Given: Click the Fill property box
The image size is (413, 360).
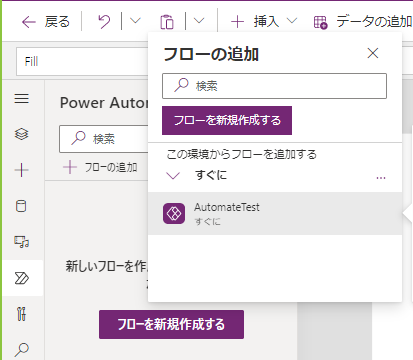Looking at the screenshot, I should tap(82, 62).
